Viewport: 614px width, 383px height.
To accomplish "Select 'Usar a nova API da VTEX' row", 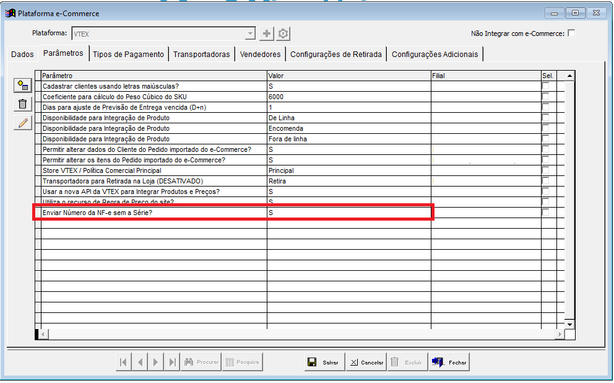I will tap(299, 192).
